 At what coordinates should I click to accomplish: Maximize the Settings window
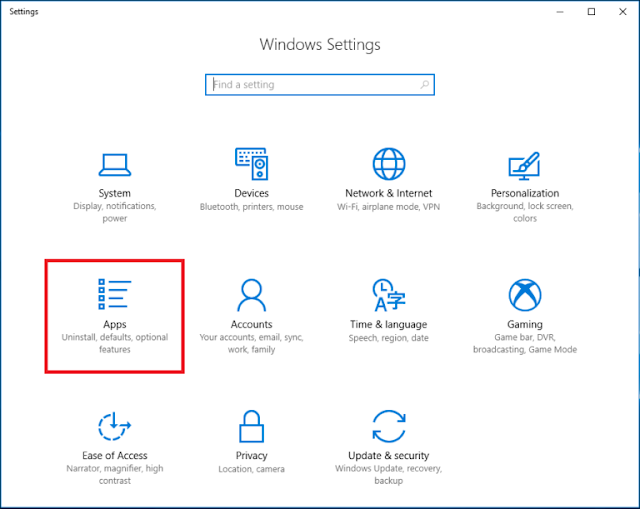coord(591,12)
